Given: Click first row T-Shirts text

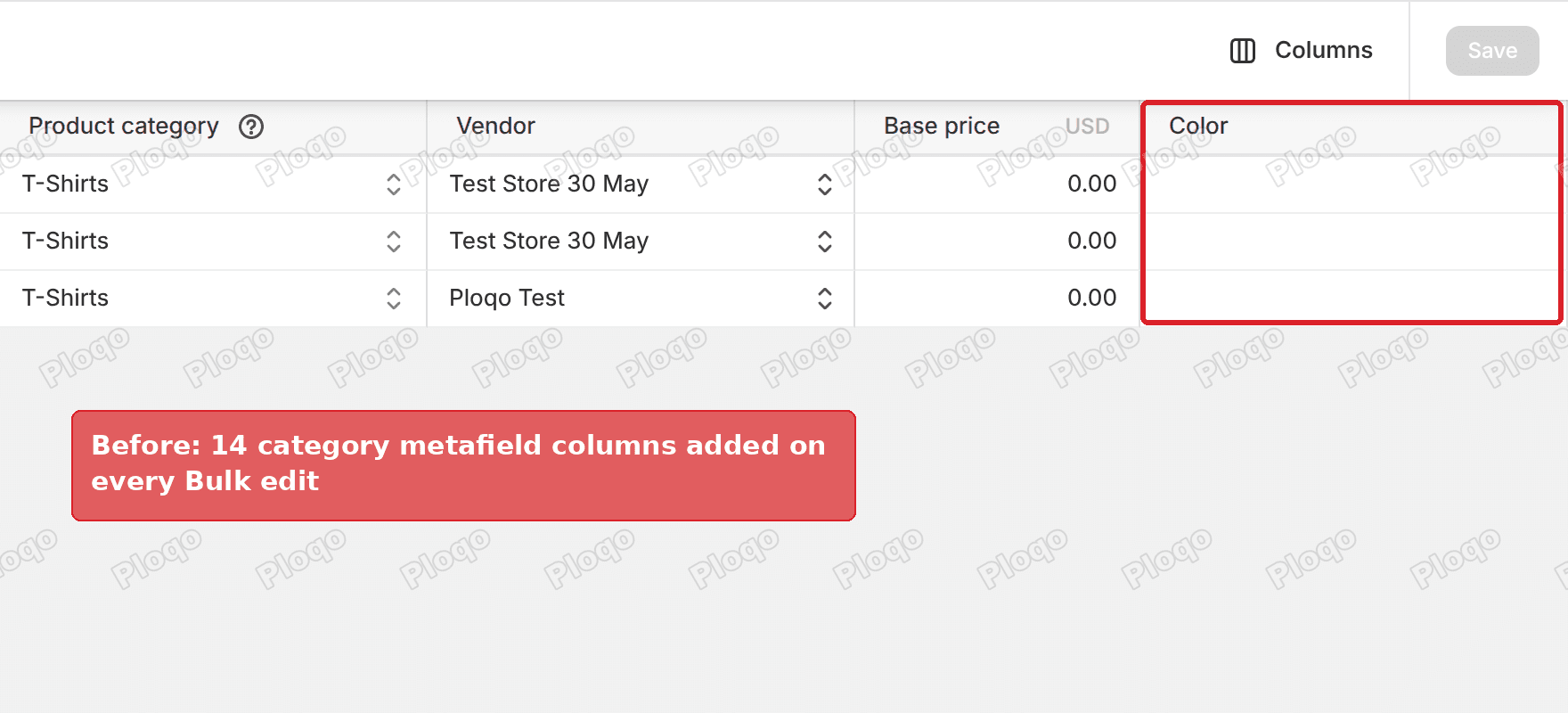Looking at the screenshot, I should coord(65,184).
